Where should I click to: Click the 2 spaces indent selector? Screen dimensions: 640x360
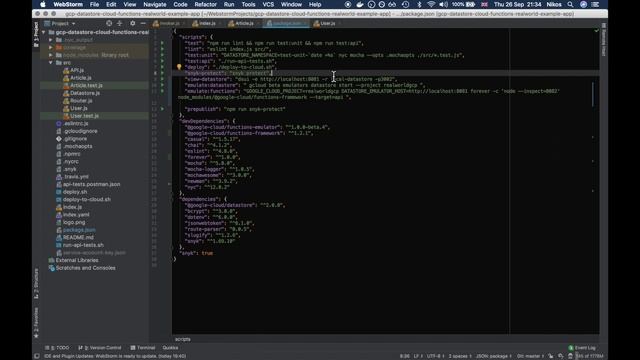[x=460, y=356]
